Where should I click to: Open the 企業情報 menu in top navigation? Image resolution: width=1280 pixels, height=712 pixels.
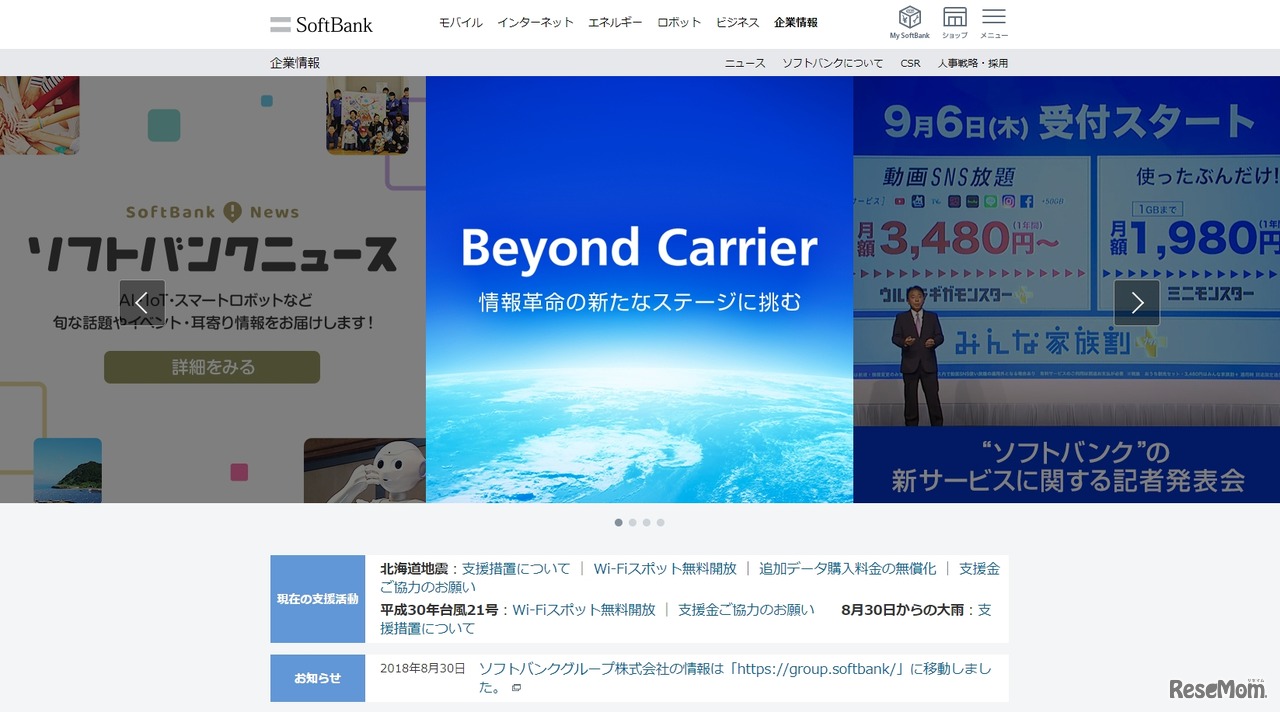pyautogui.click(x=796, y=22)
